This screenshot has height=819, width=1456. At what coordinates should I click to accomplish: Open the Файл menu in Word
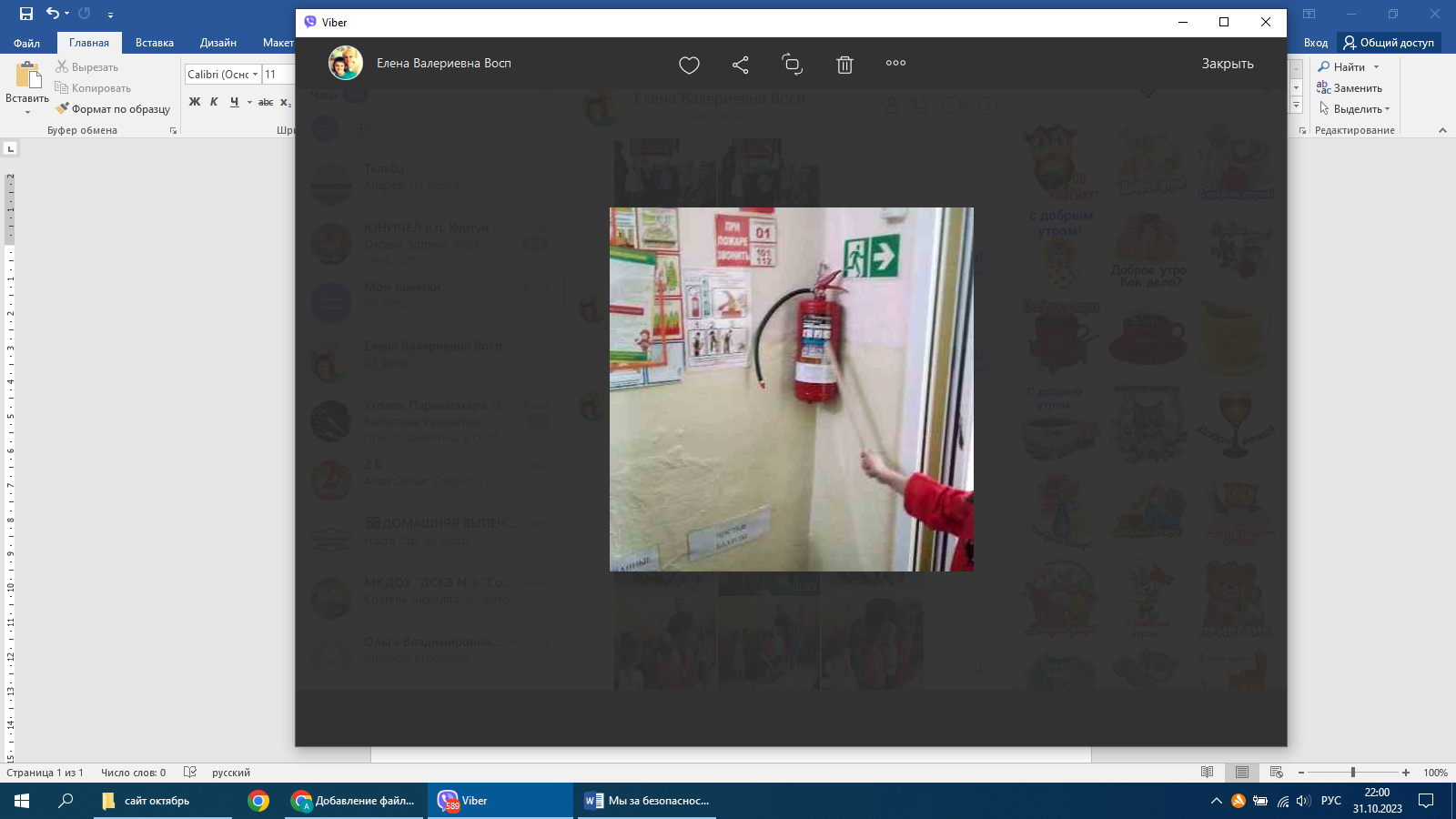(26, 43)
